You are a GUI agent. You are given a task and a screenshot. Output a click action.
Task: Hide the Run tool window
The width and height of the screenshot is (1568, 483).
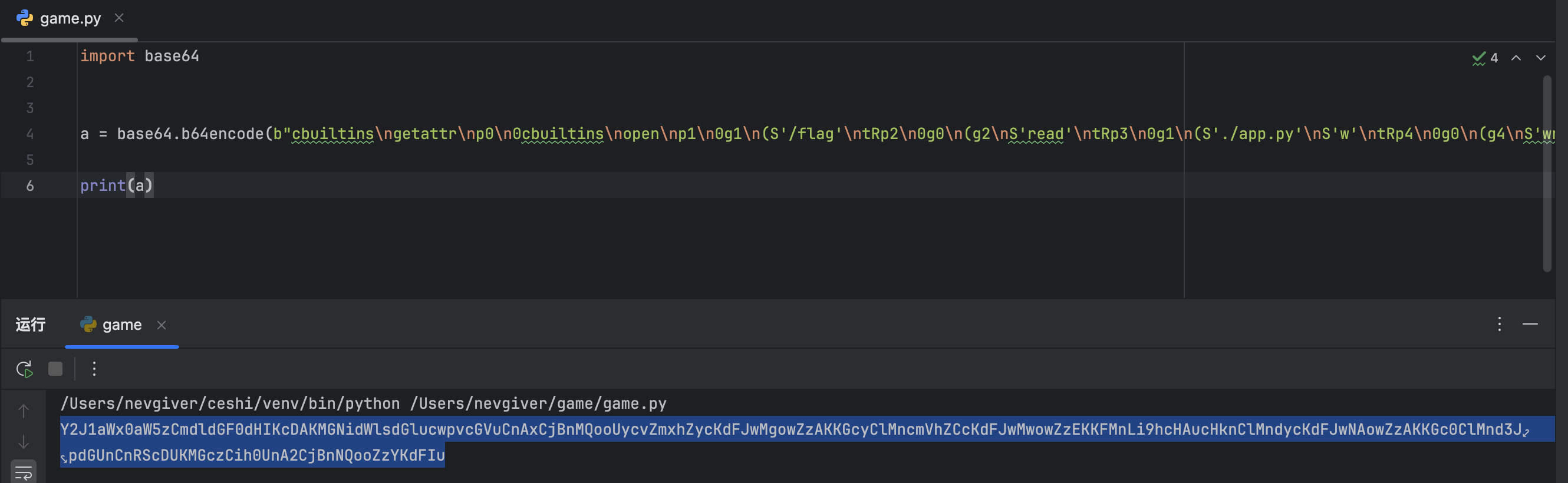[1530, 324]
